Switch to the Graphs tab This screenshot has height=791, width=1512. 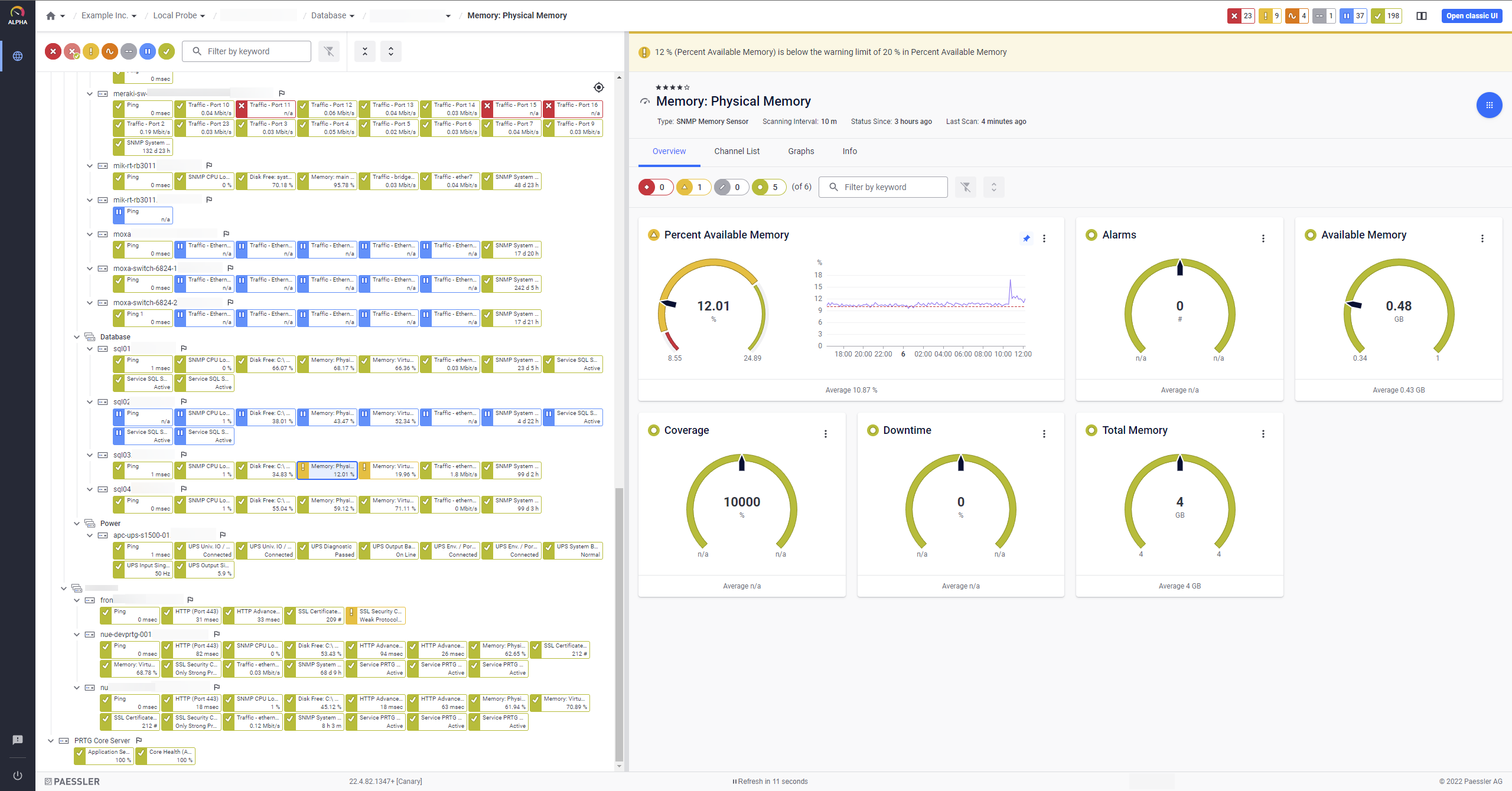tap(801, 151)
